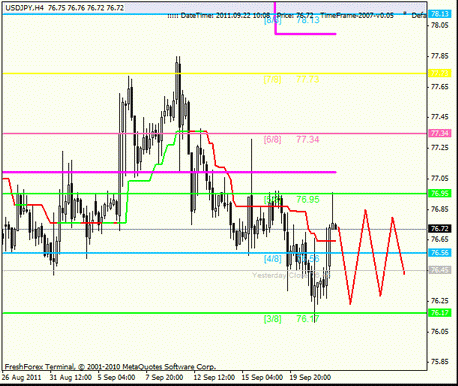The image size is (458, 386).
Task: Click the 75.85 price scale value
Action: click(x=440, y=362)
